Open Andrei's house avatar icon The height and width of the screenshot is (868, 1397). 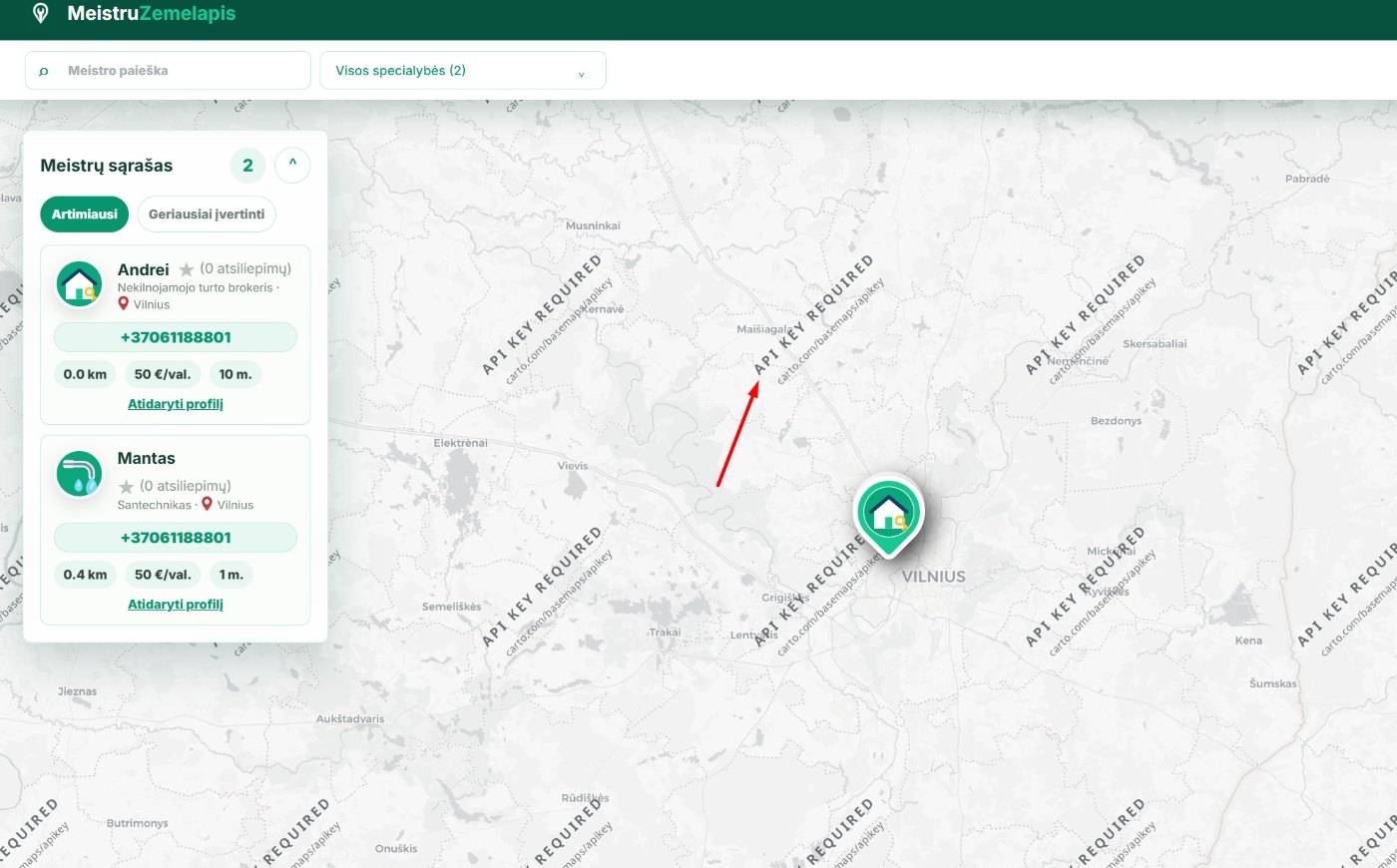coord(79,284)
